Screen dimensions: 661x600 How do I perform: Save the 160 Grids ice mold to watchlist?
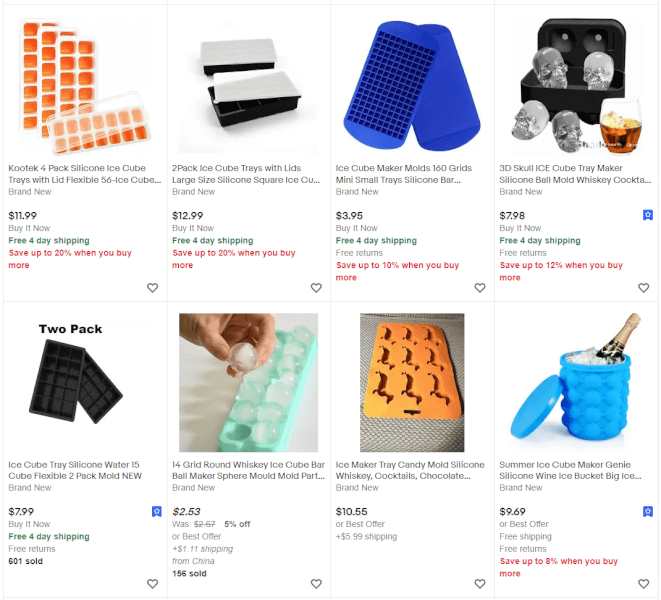tap(480, 288)
